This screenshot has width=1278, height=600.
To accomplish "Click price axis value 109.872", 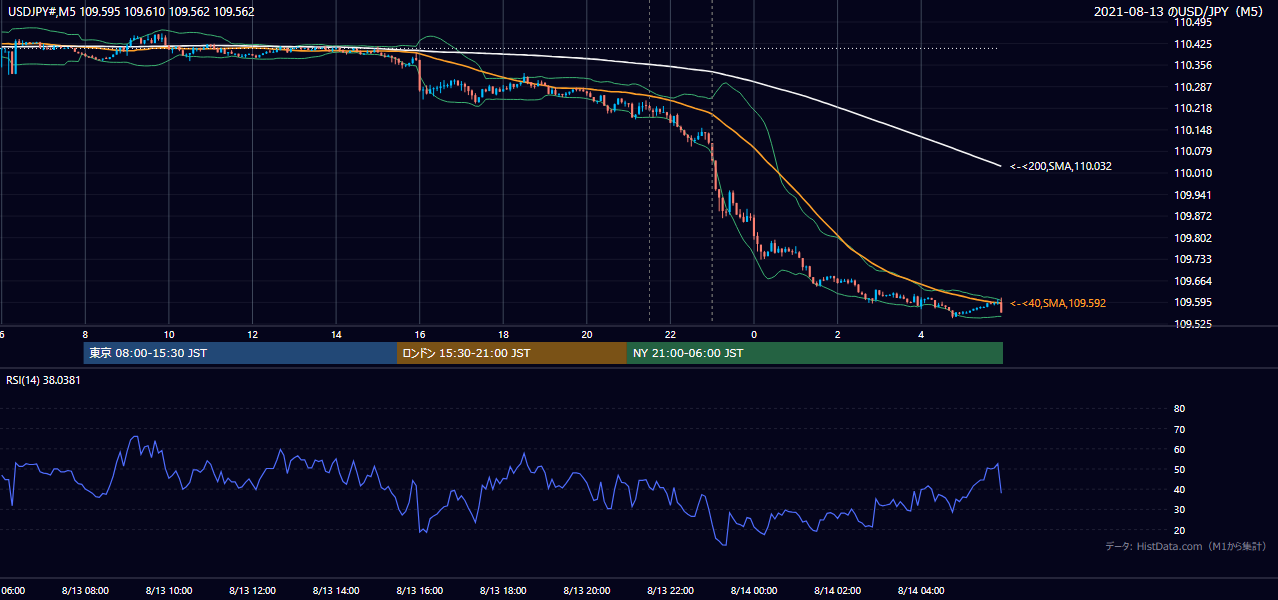I will click(x=1192, y=216).
